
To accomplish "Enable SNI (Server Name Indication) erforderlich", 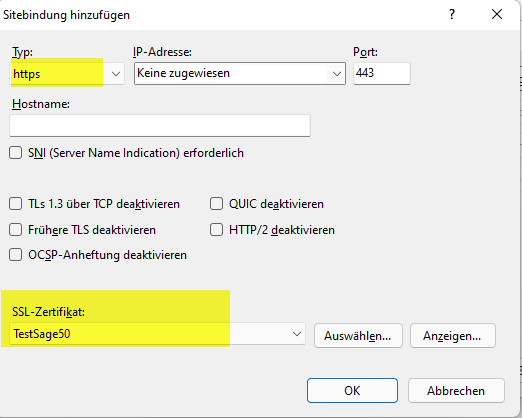I will coord(16,153).
